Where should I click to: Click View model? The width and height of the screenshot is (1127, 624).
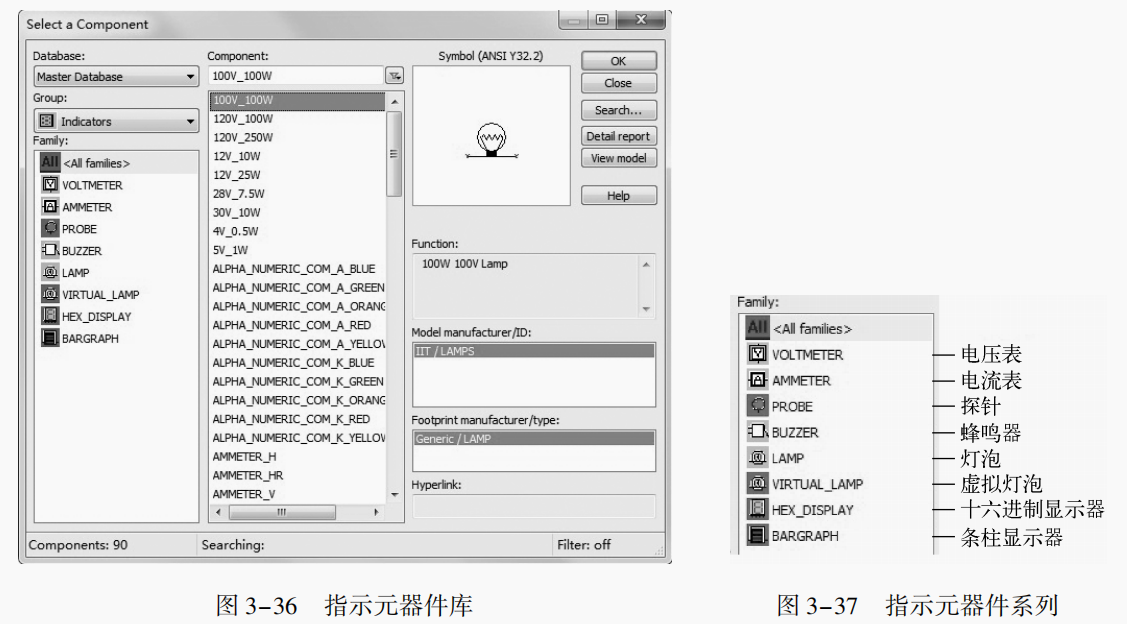pos(618,157)
